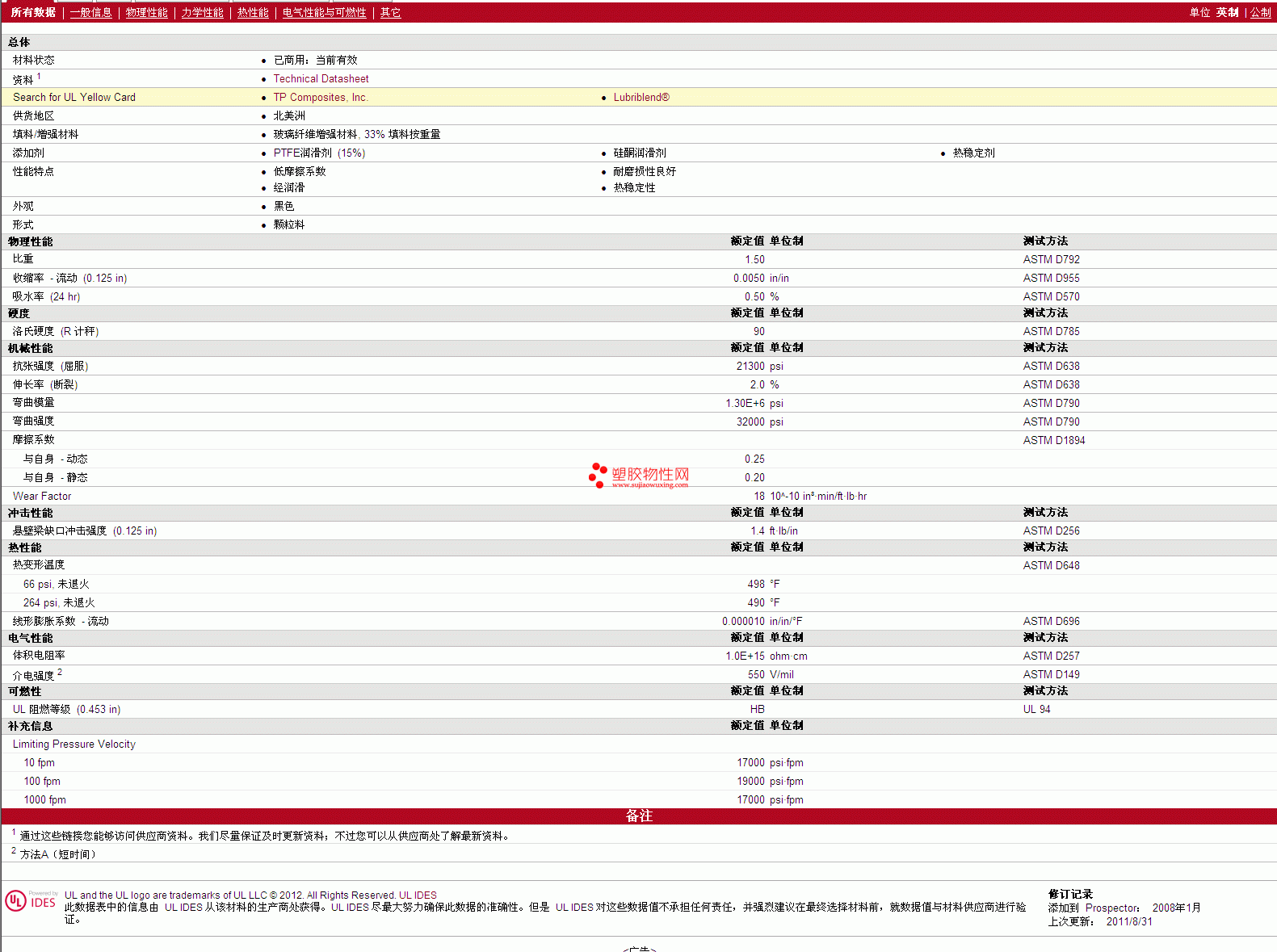
Task: Click the TP Composites, Inc. link
Action: (320, 98)
